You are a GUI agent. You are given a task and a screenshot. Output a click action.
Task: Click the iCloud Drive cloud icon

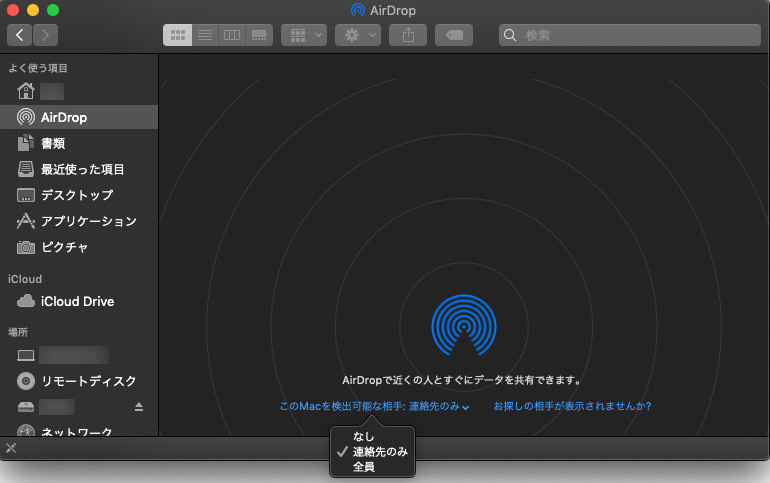click(26, 300)
